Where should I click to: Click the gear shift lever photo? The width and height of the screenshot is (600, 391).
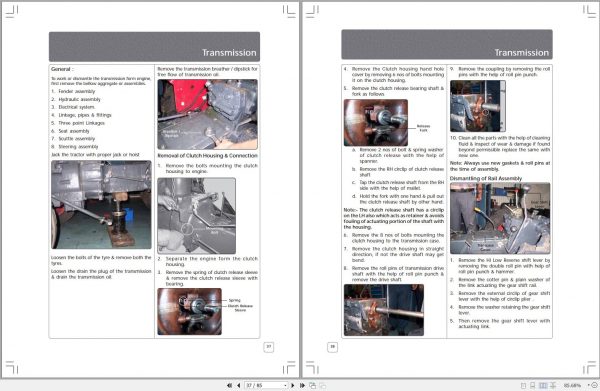point(500,218)
